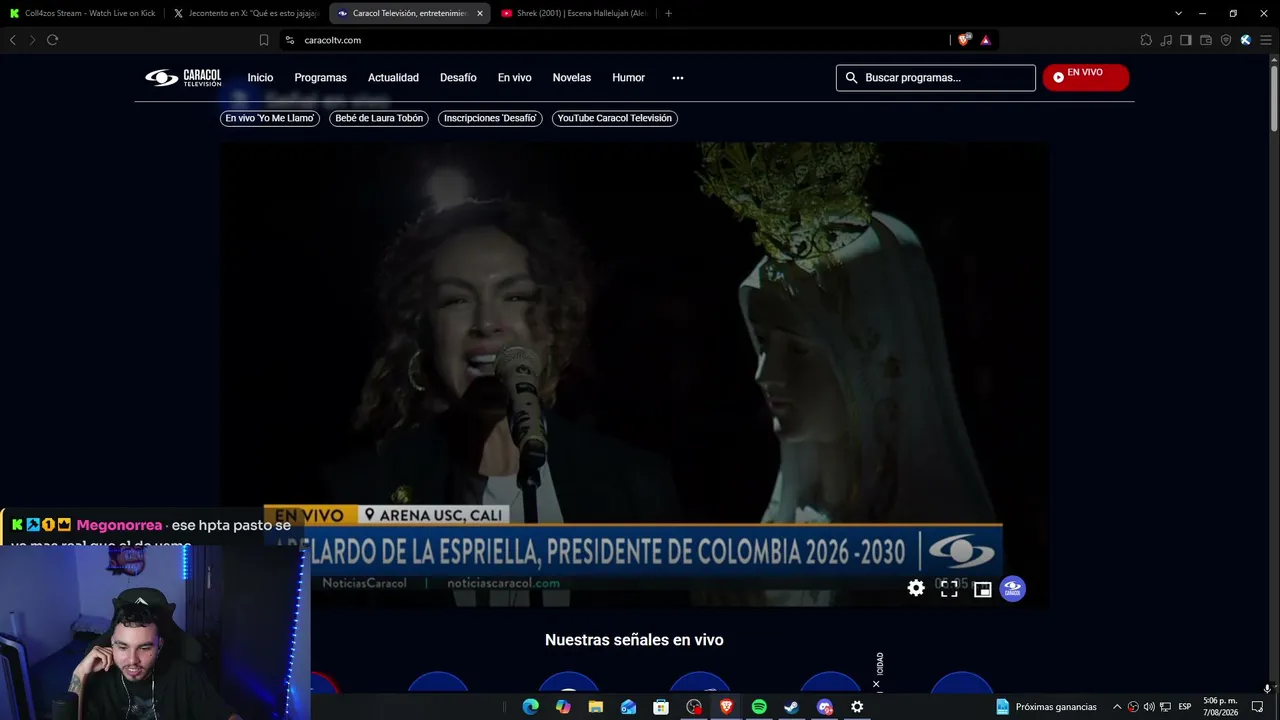
Task: Switch to the Jecontento en X tab
Action: (246, 13)
